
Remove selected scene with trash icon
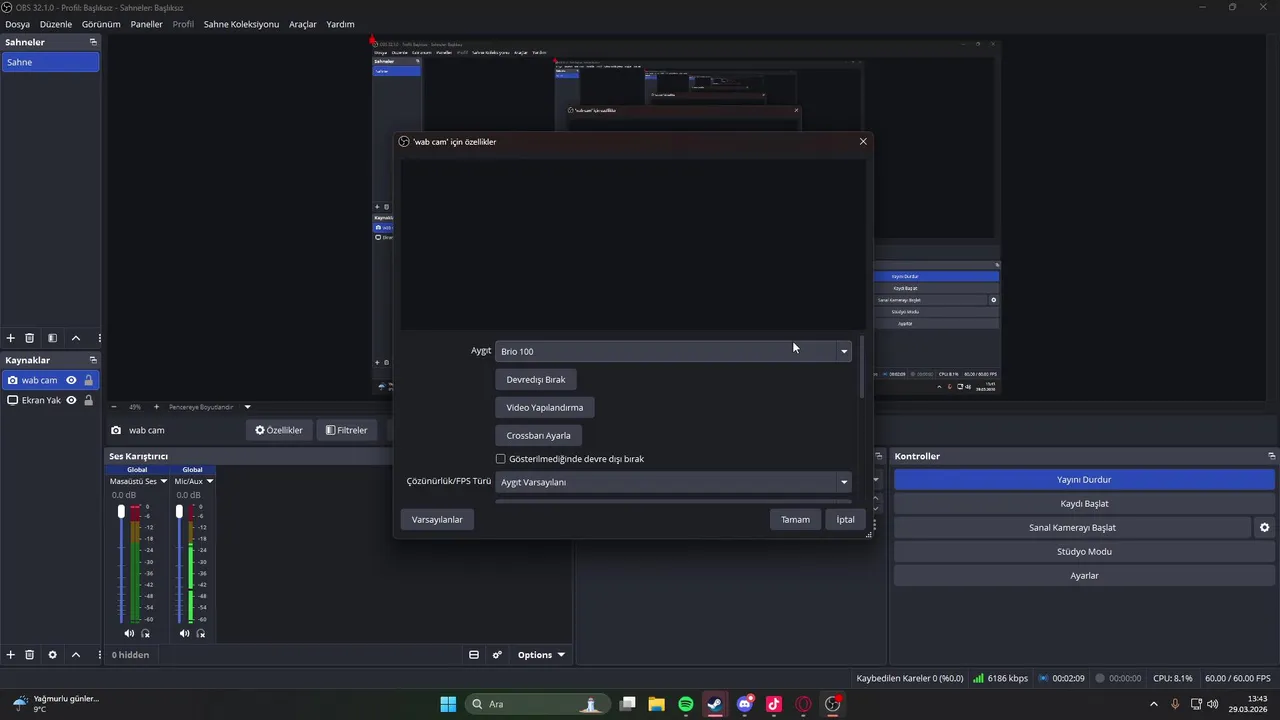point(30,338)
